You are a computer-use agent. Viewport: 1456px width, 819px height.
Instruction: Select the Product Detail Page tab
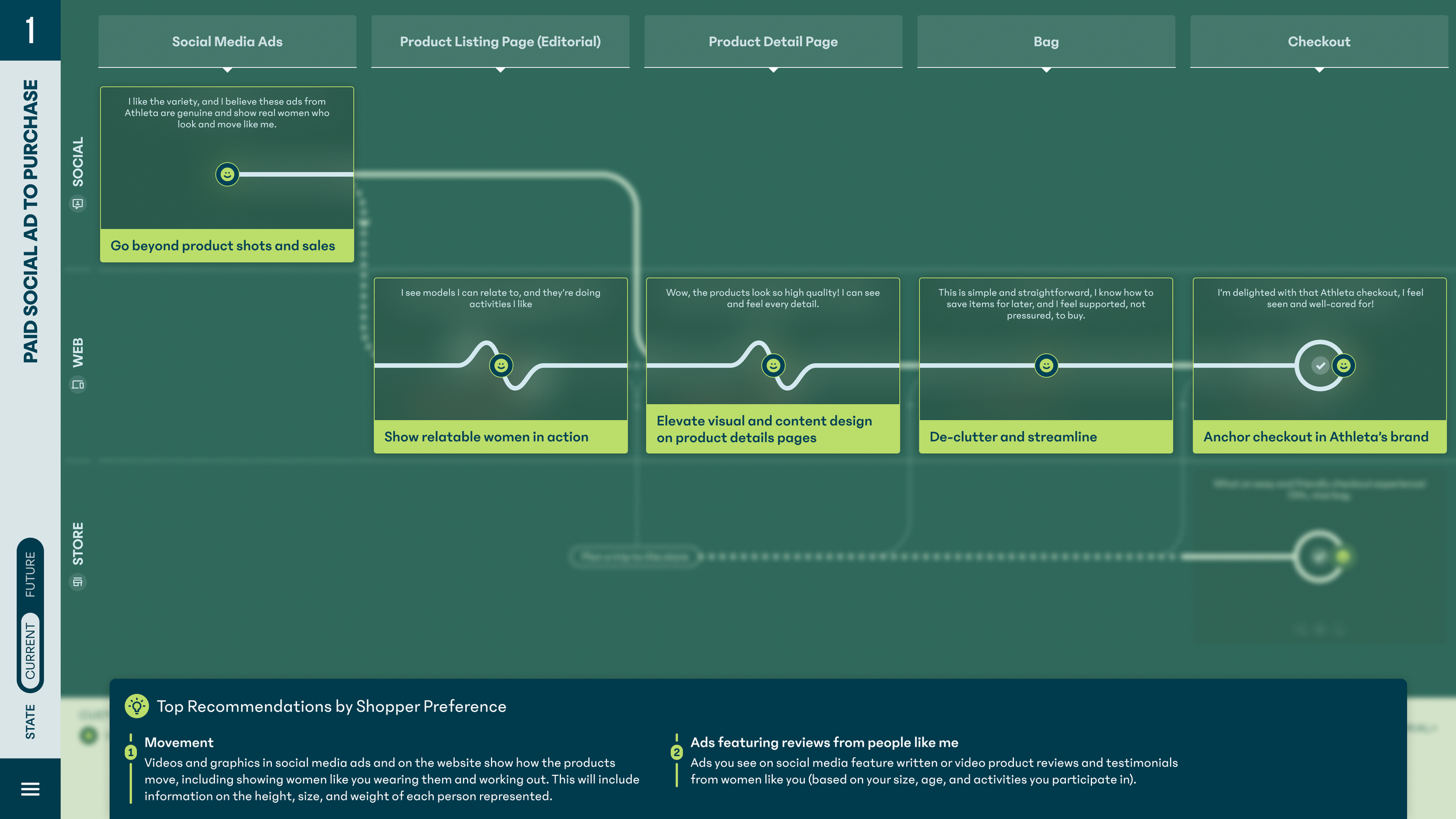[773, 41]
